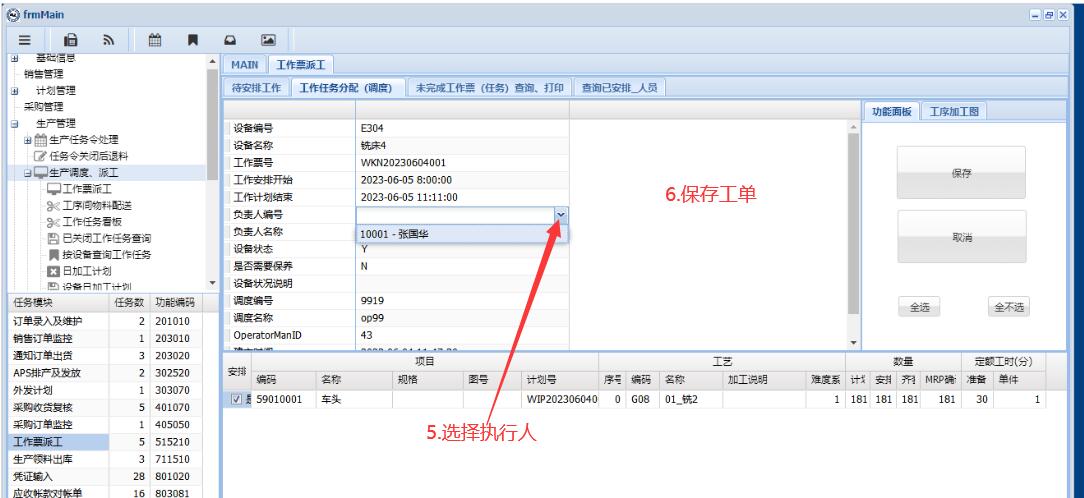Switch to the 工序加工图 tab
The height and width of the screenshot is (498, 1084).
pos(954,111)
